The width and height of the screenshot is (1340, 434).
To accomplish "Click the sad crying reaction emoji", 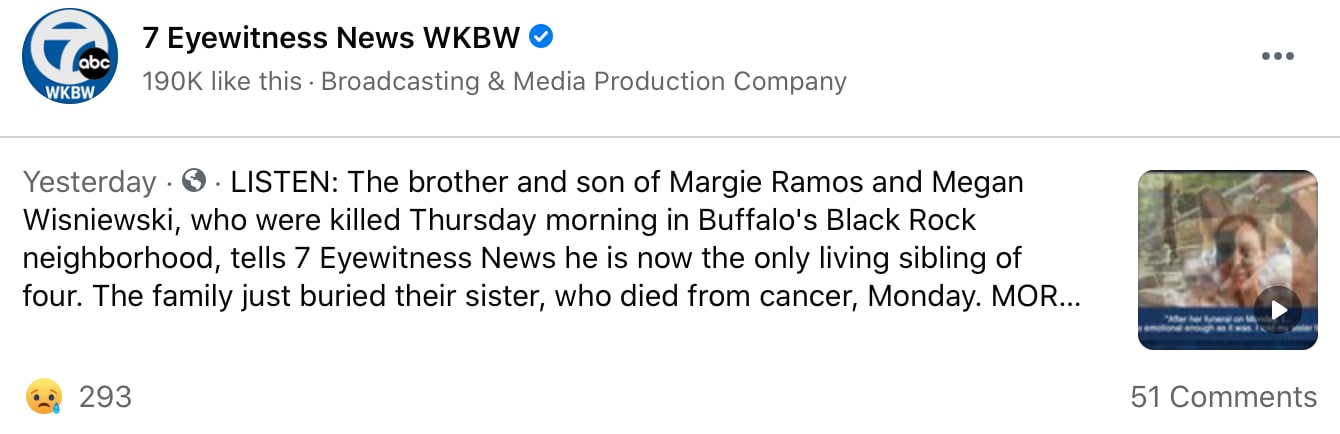I will [44, 397].
